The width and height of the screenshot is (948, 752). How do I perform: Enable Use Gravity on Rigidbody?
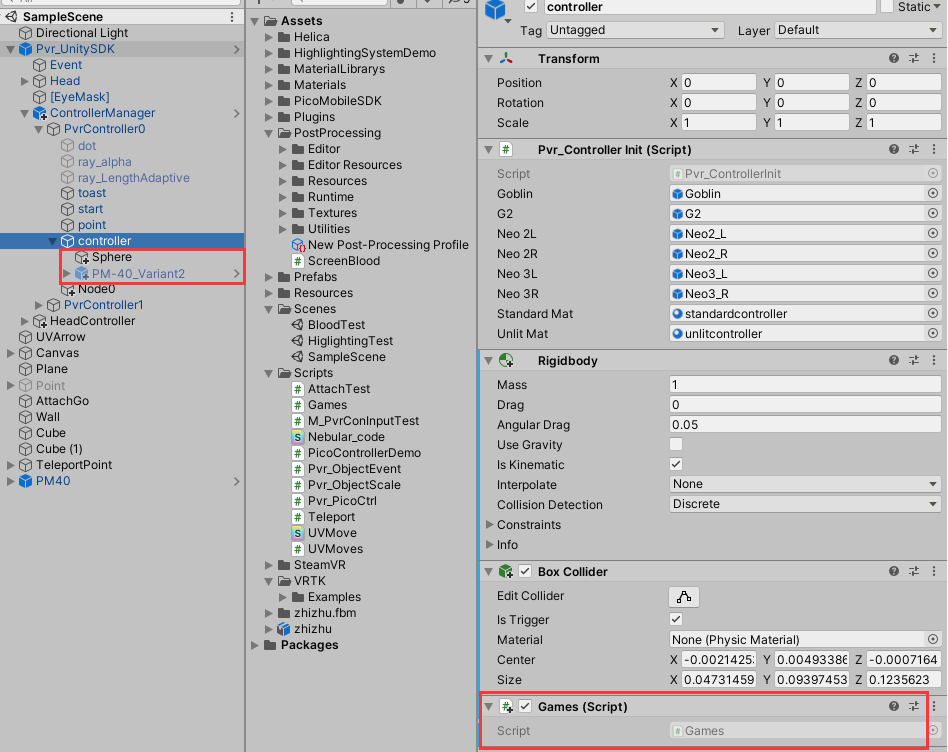(x=676, y=444)
